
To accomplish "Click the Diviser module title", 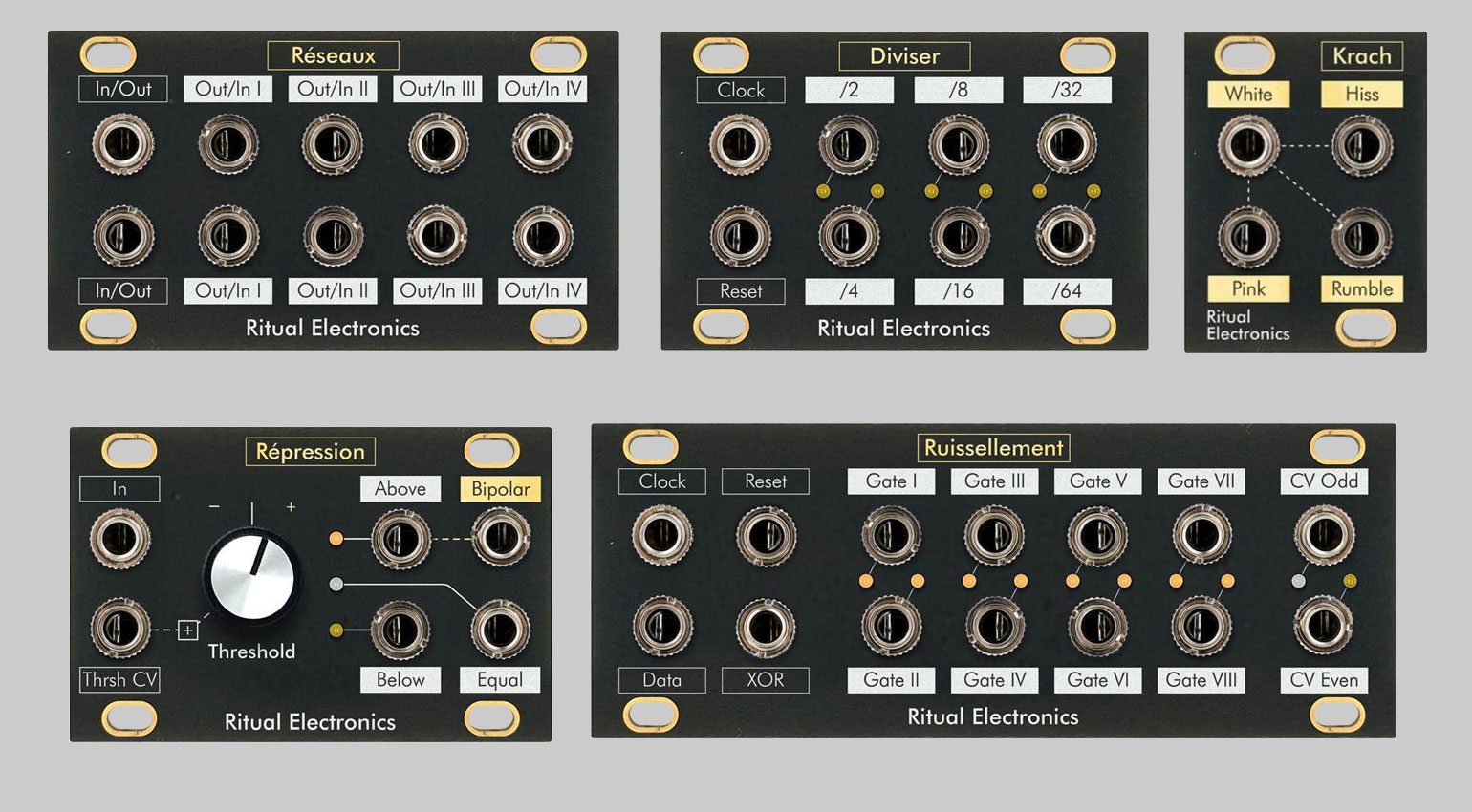I will pyautogui.click(x=904, y=56).
